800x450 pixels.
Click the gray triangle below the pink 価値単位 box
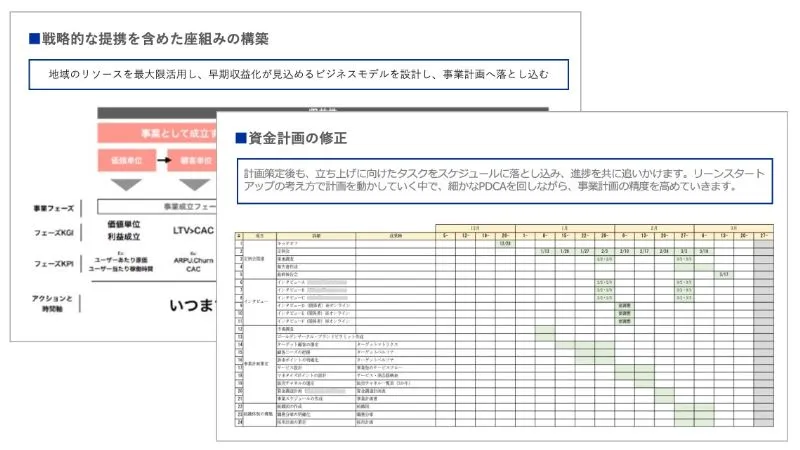tap(126, 184)
